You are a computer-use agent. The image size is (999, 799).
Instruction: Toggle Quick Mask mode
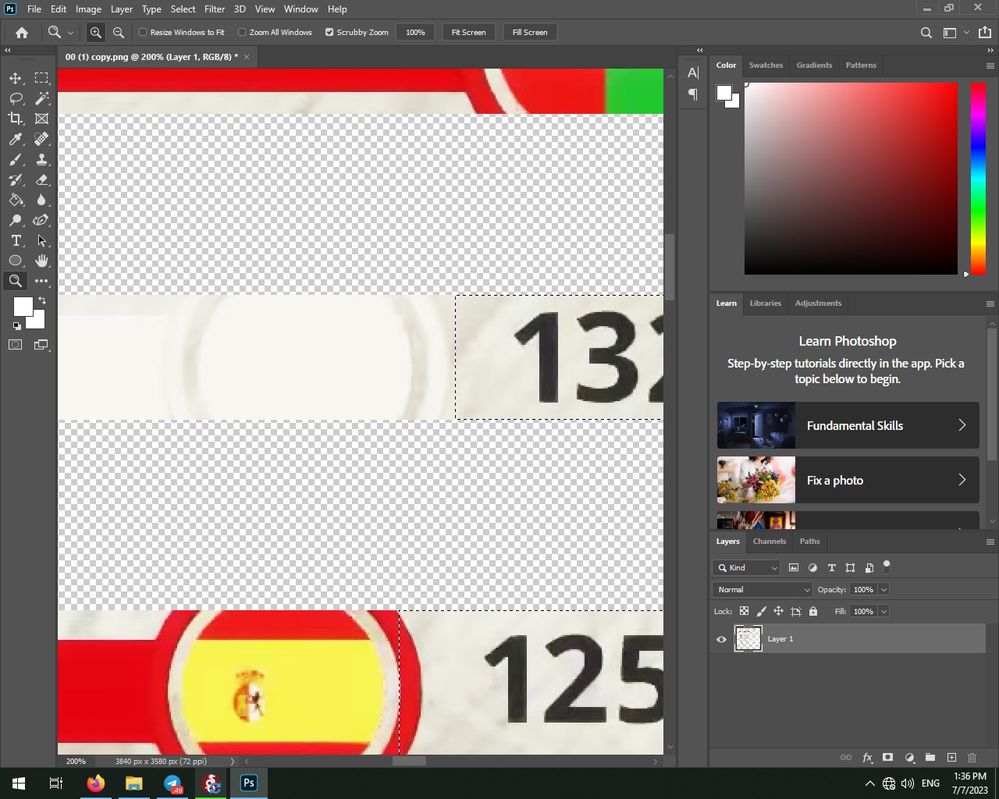coord(15,345)
